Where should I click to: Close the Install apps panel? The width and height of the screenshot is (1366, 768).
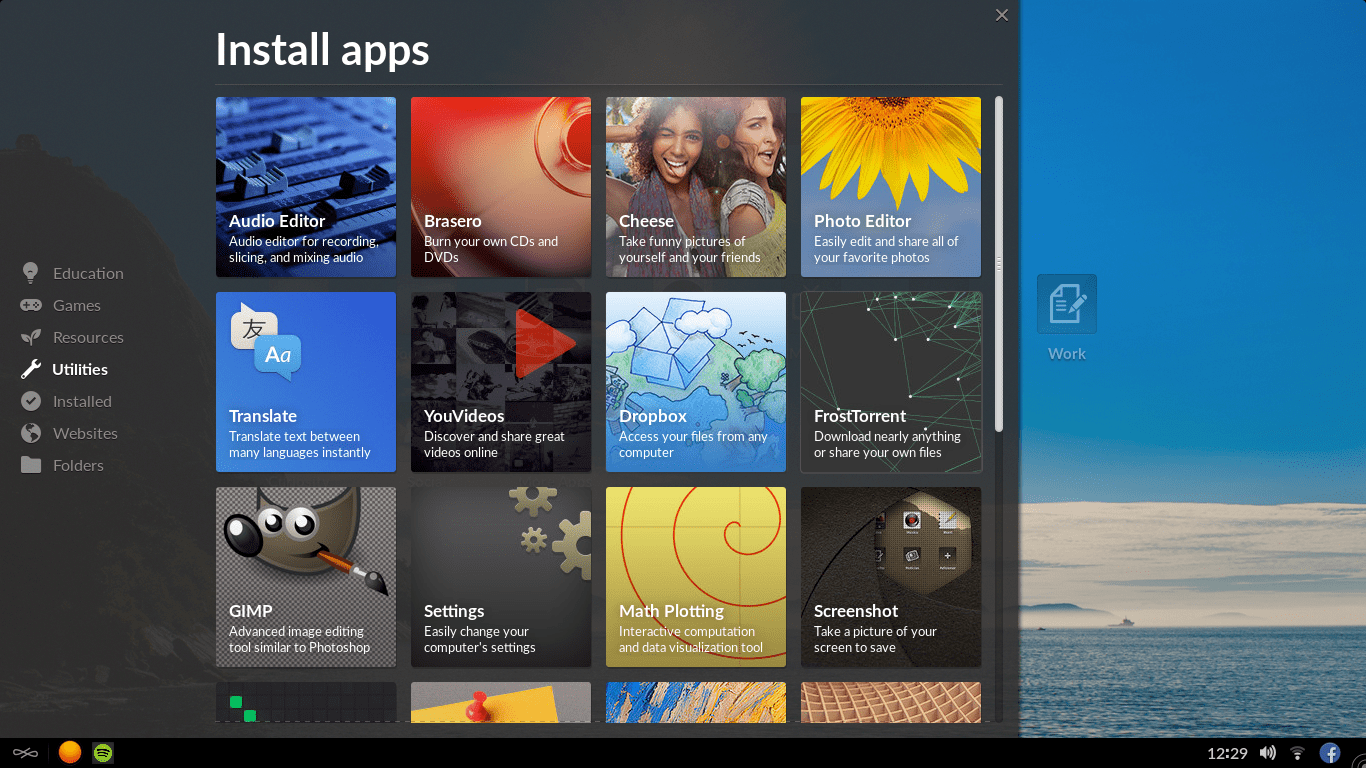[x=1001, y=15]
